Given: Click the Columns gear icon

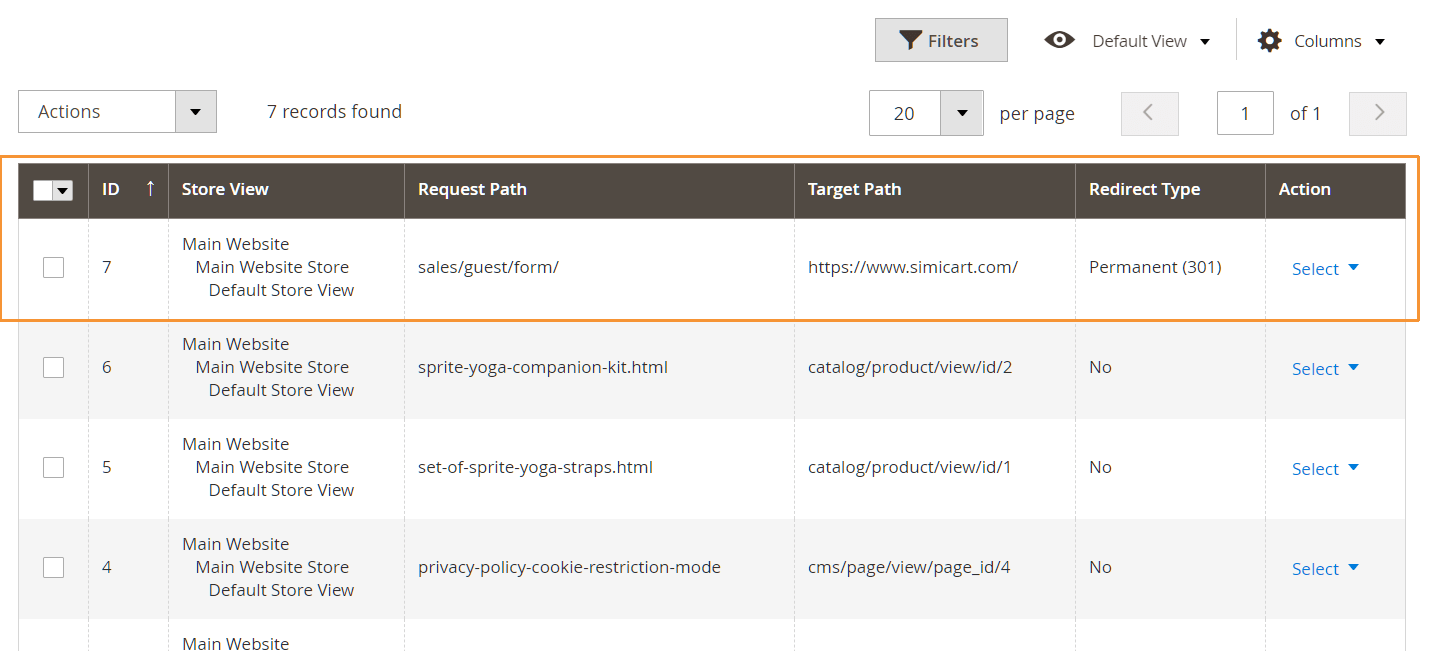Looking at the screenshot, I should tap(1269, 41).
